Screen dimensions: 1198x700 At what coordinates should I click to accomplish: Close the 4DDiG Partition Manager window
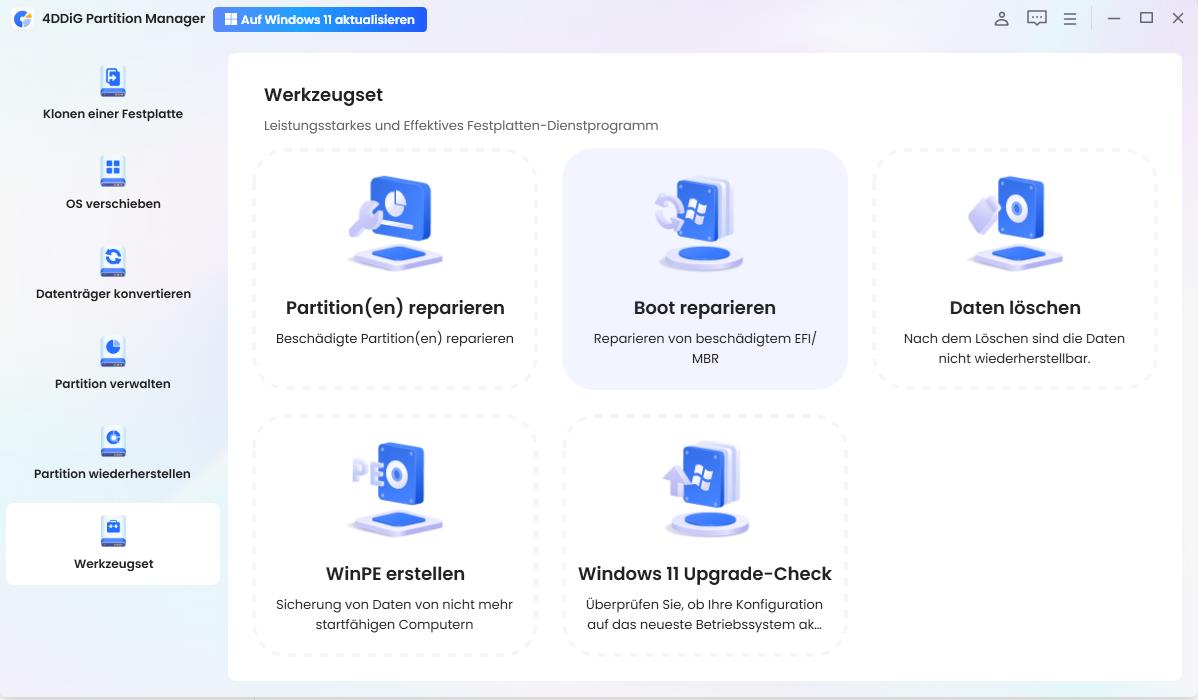(x=1178, y=18)
